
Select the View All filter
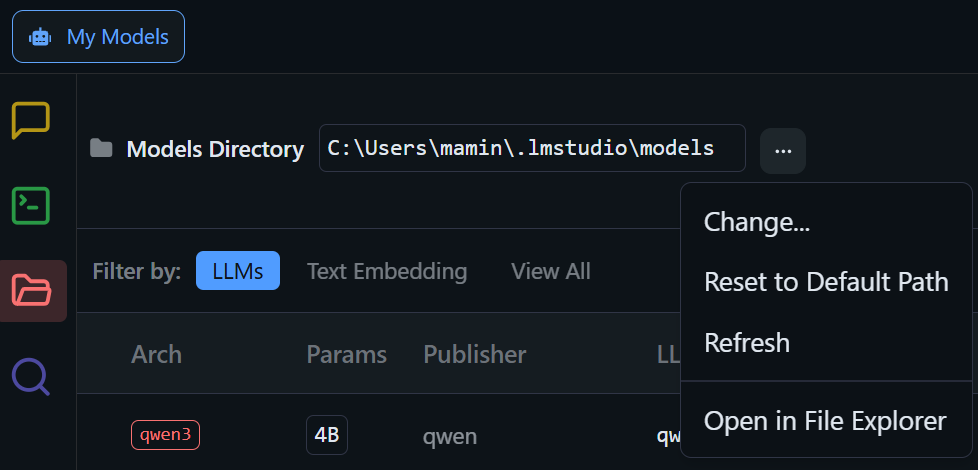pos(551,271)
